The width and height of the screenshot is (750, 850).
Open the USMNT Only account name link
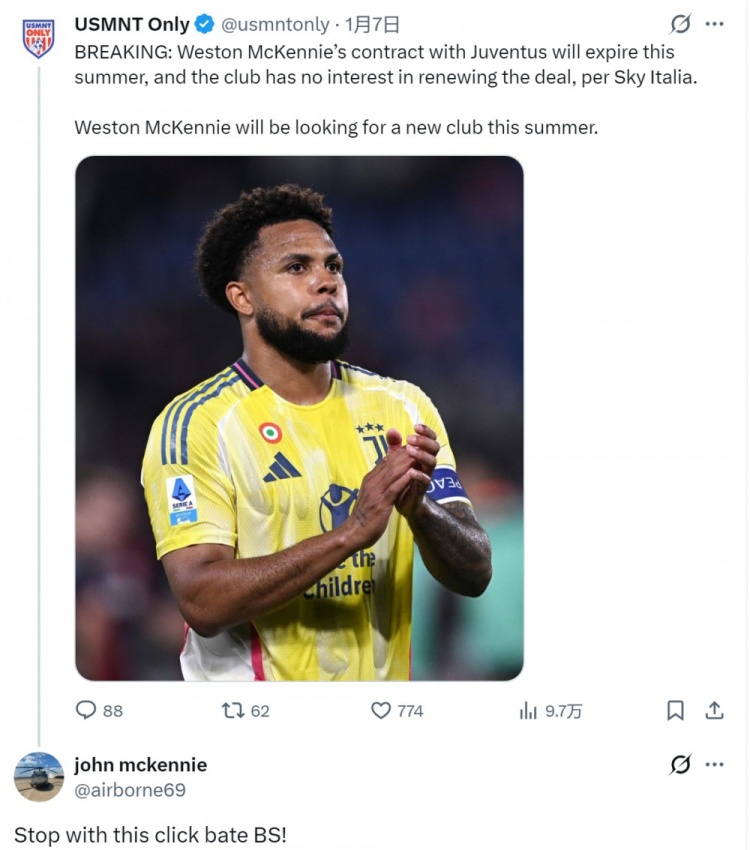[131, 25]
